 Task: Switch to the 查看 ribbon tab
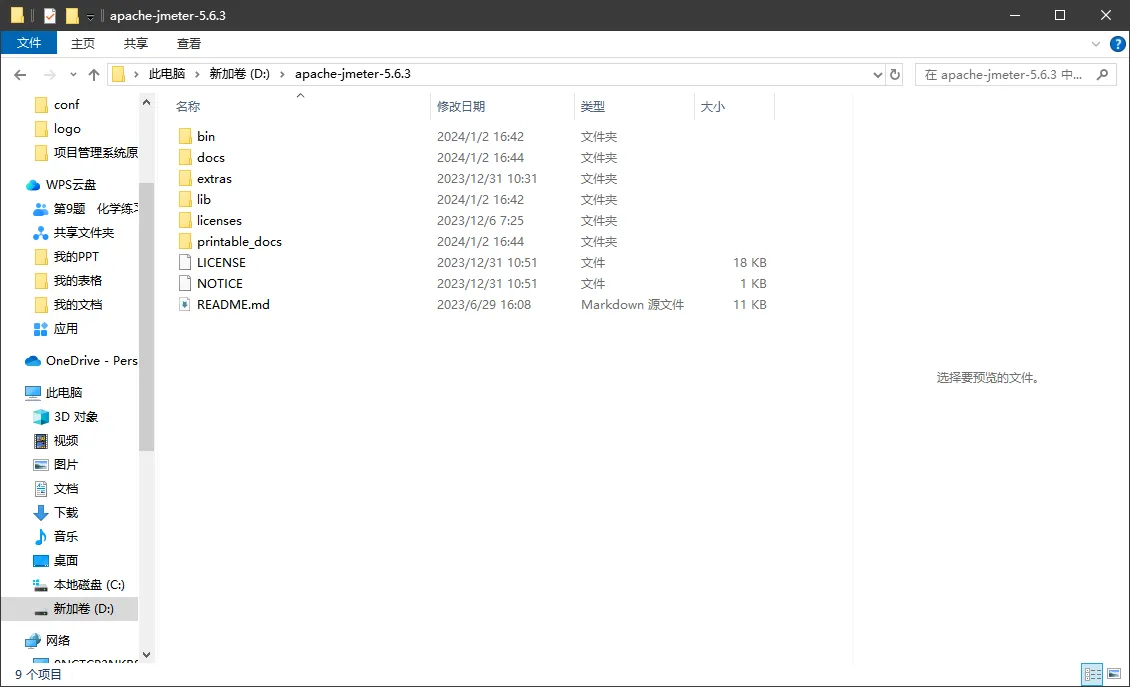tap(189, 43)
